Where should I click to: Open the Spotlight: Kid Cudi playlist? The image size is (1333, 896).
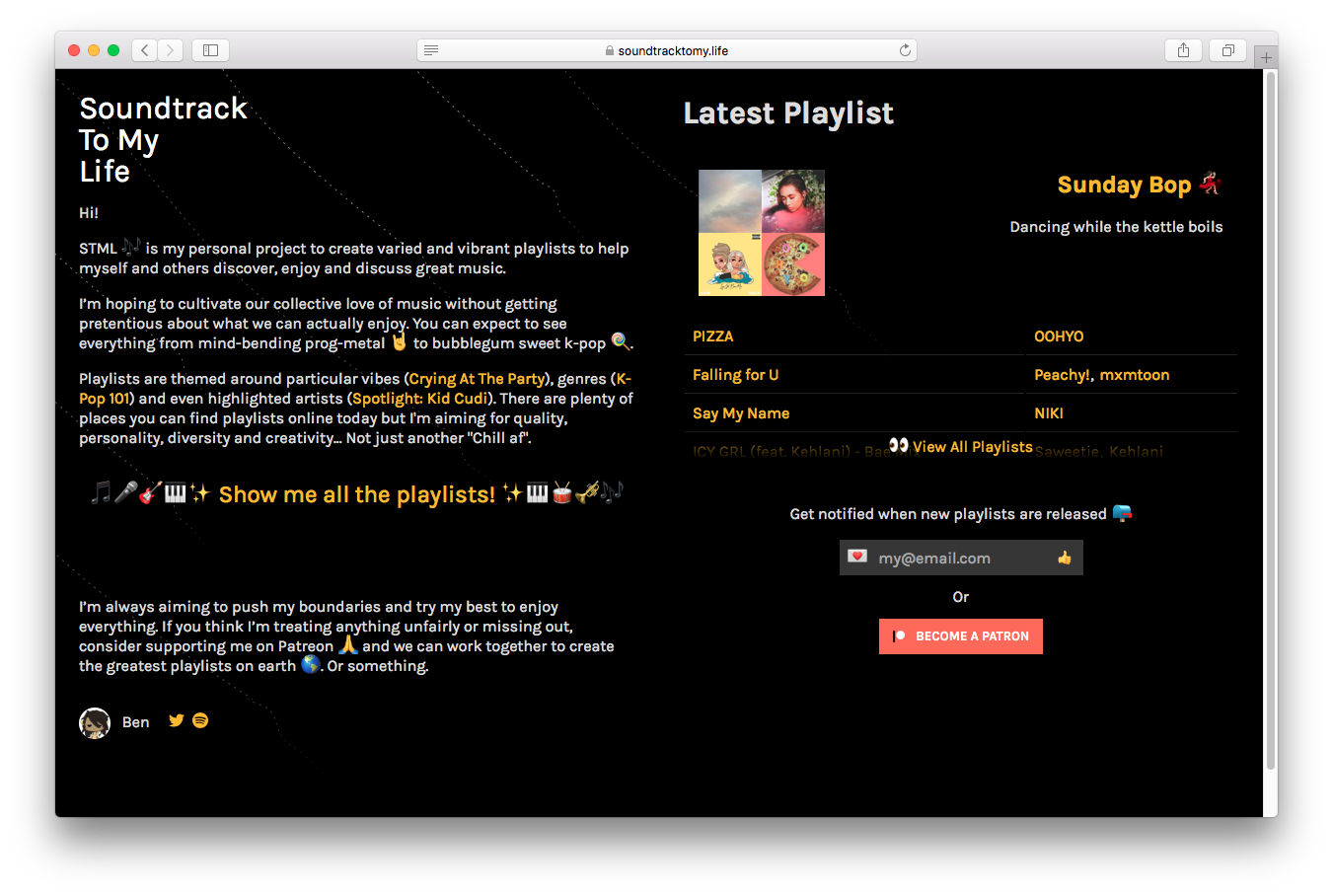coord(418,398)
